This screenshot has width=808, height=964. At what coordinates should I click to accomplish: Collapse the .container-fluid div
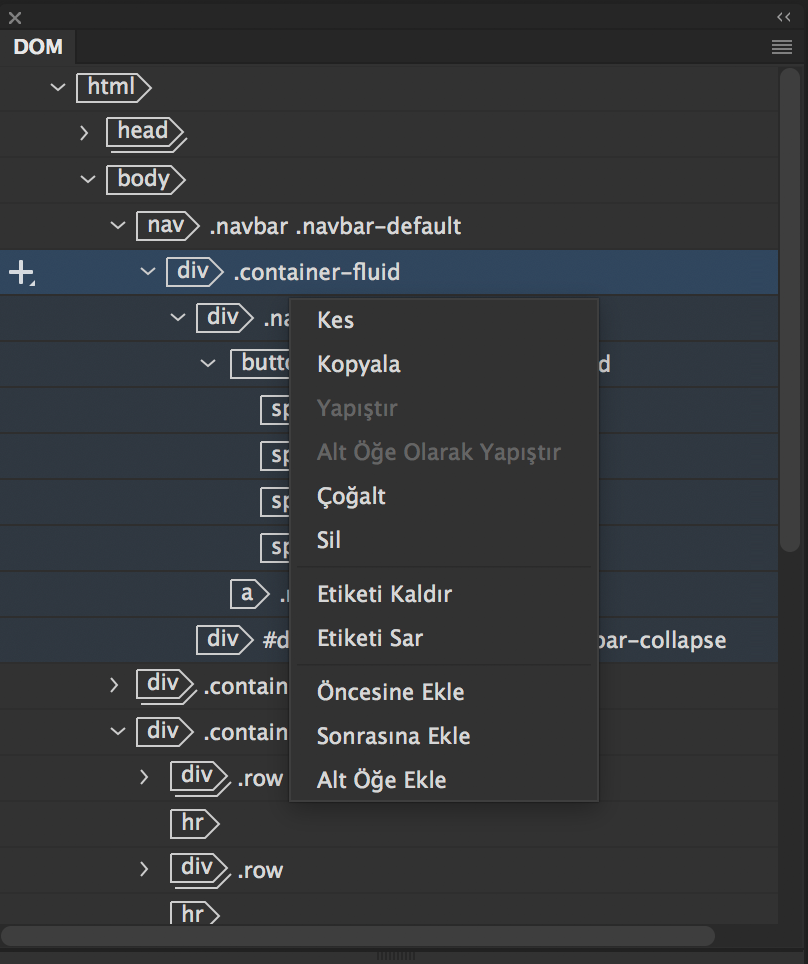click(x=147, y=271)
